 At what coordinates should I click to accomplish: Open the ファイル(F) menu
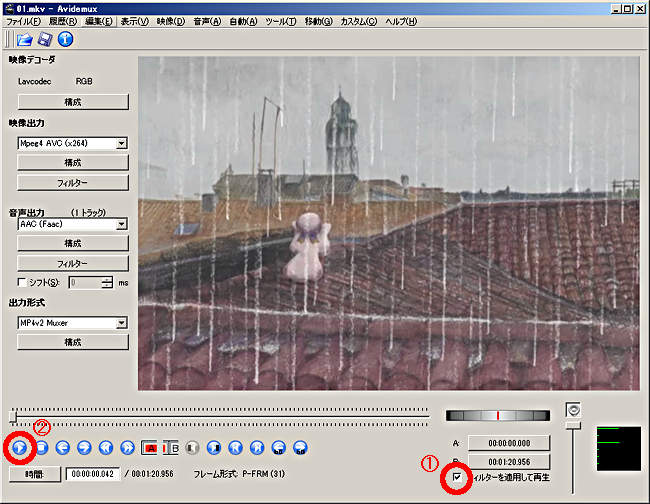pyautogui.click(x=23, y=21)
